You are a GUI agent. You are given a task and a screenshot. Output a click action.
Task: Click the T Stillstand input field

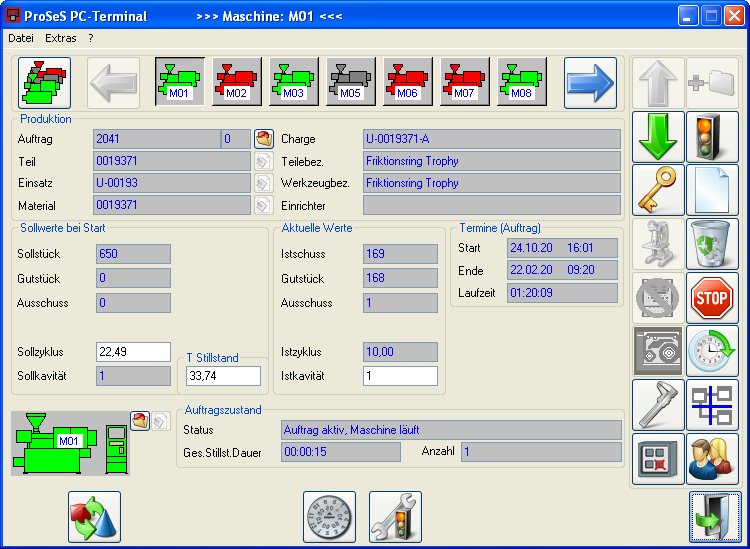(223, 376)
